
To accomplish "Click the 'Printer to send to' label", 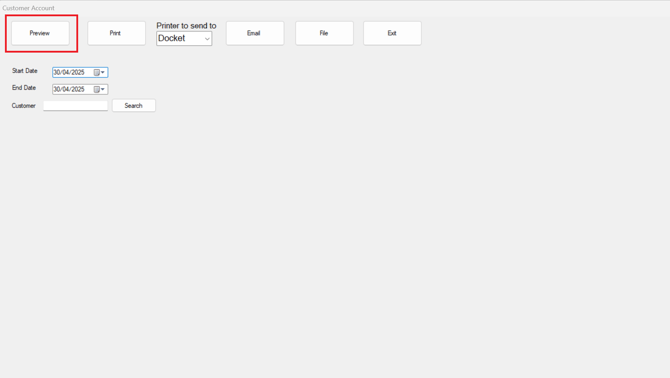I will pos(186,26).
